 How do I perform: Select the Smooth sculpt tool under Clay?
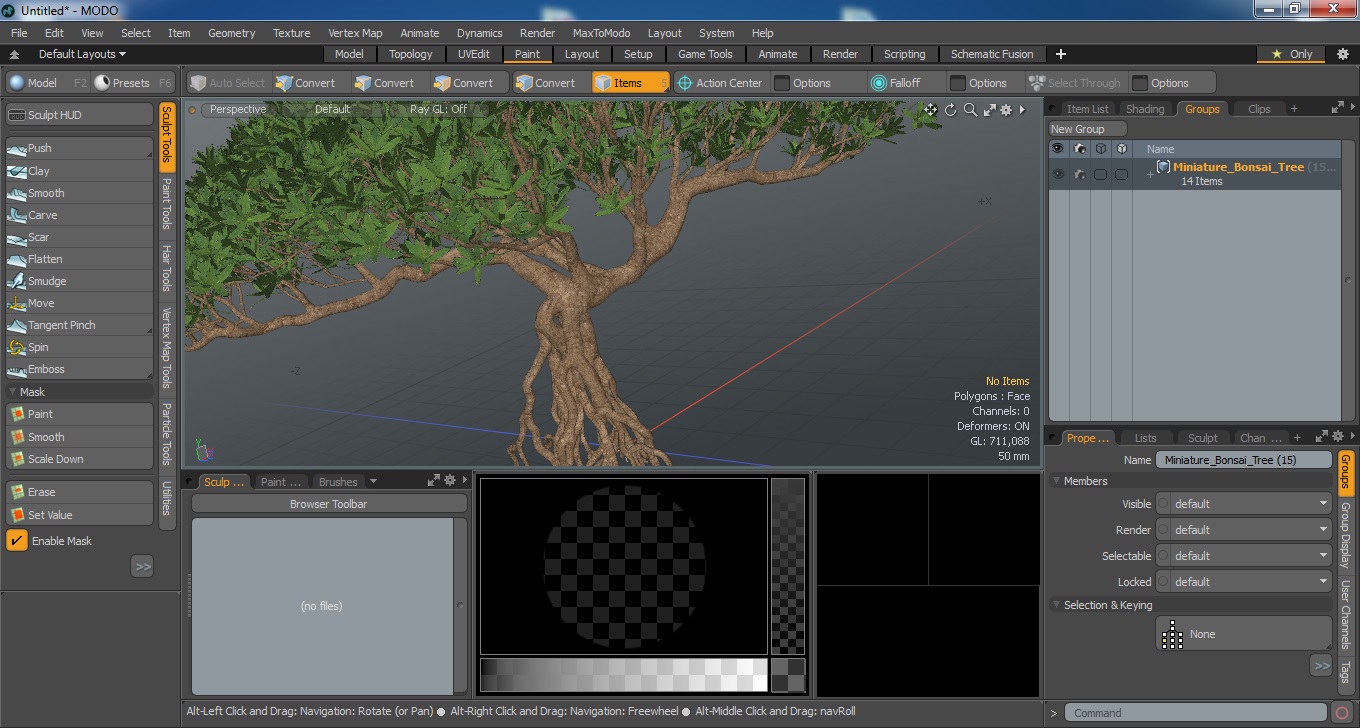click(79, 193)
